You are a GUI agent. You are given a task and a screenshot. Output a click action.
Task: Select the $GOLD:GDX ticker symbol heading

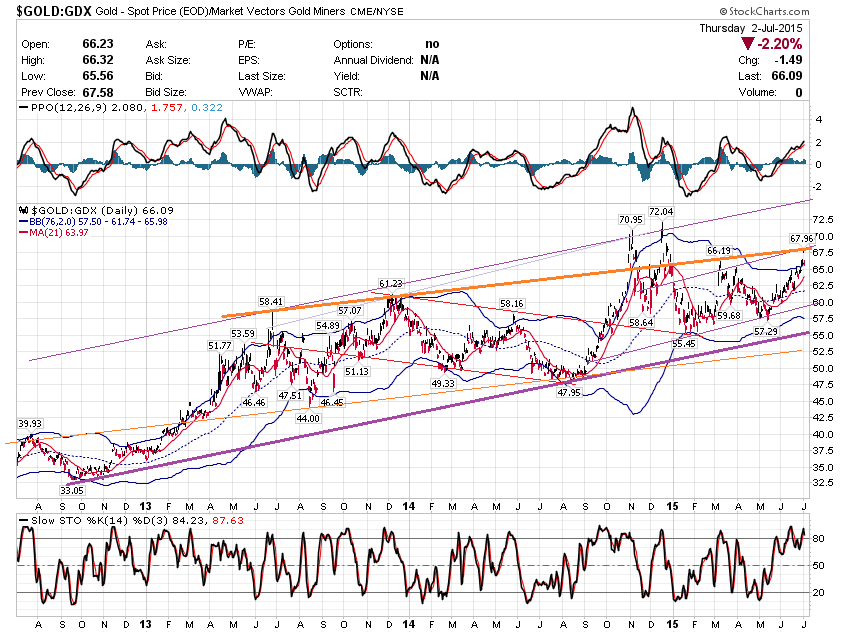54,10
